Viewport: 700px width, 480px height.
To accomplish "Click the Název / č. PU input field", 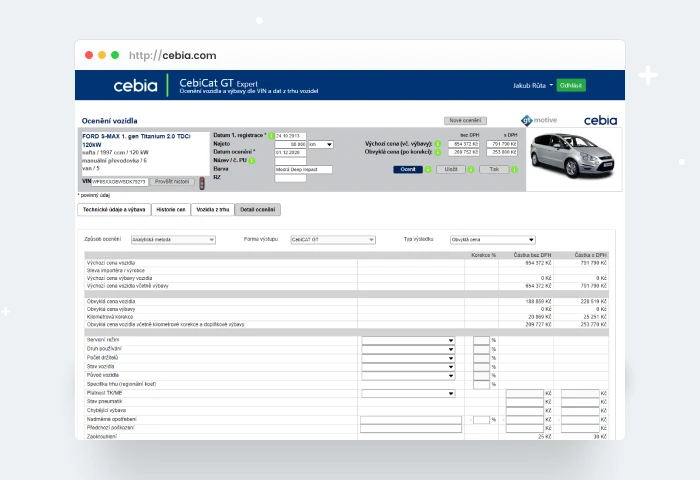I will (291, 161).
